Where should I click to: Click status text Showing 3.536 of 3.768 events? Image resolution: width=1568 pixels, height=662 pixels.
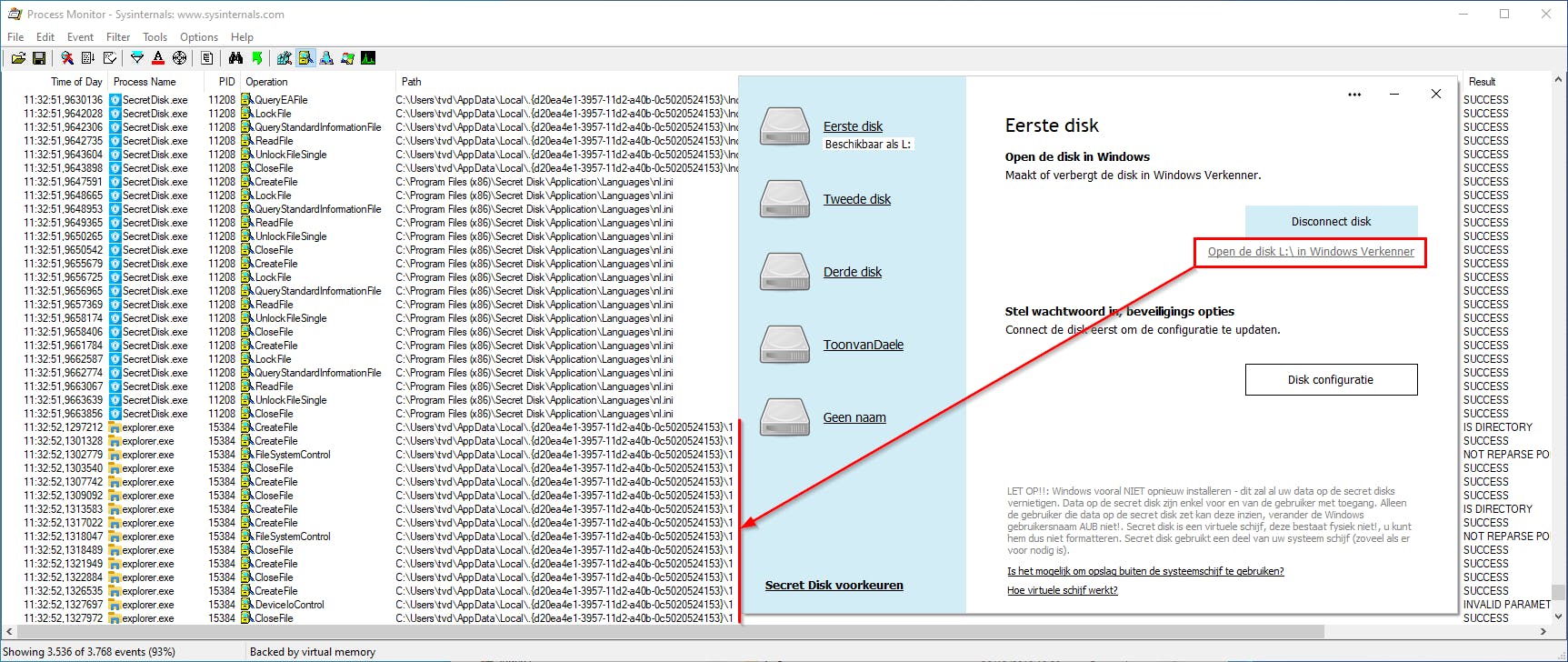[89, 652]
